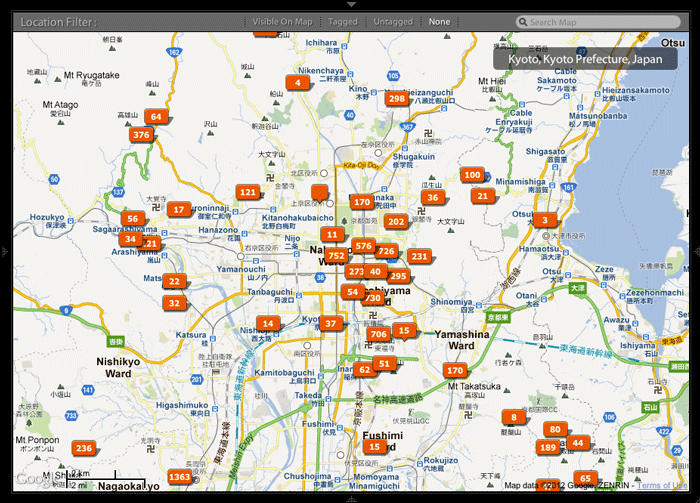Screen dimensions: 700x503
Task: Select the 3 marker near Otsu
Action: coord(545,220)
